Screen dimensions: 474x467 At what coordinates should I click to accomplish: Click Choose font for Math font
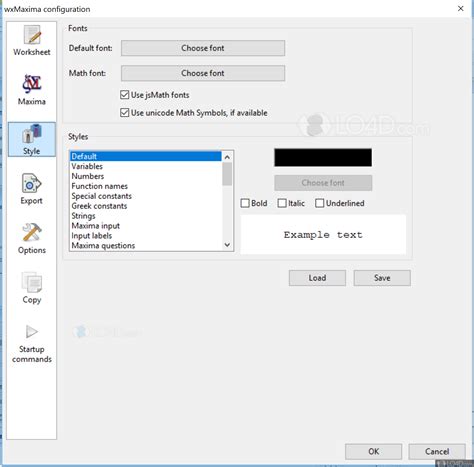(x=203, y=73)
